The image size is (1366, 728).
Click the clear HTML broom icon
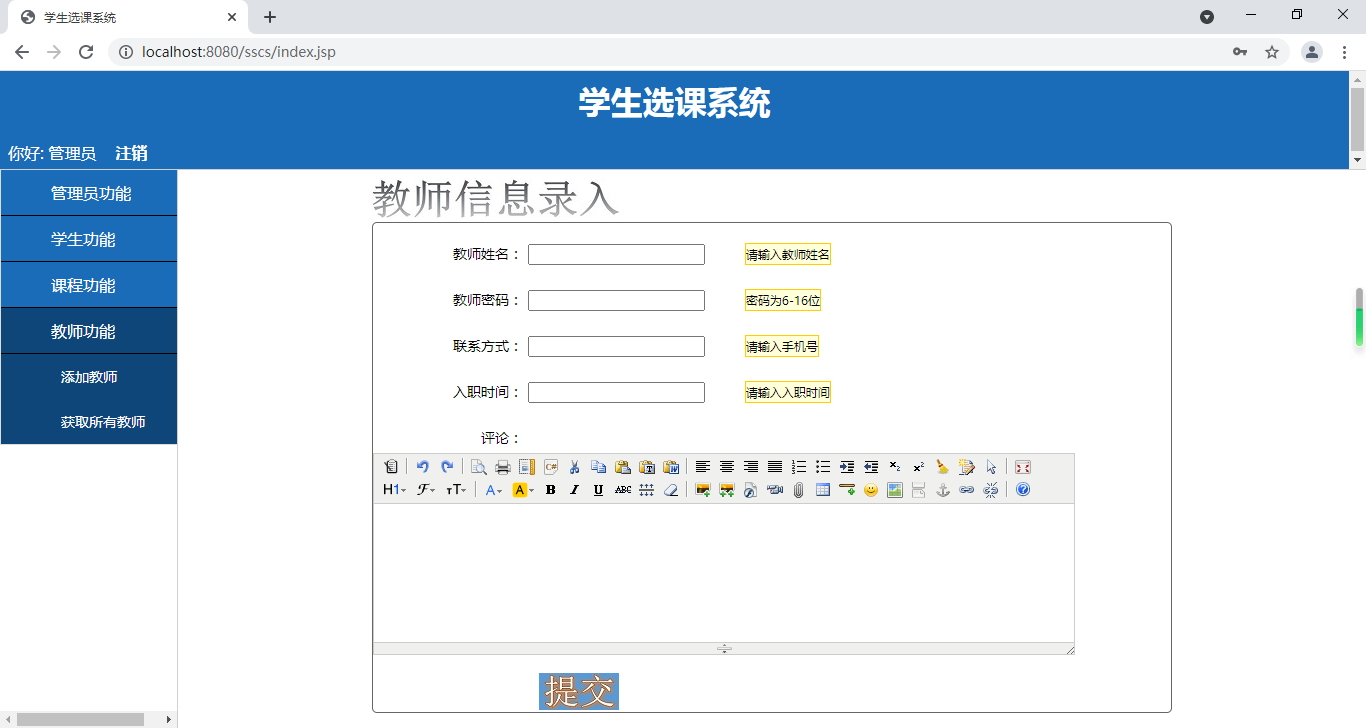tap(943, 467)
